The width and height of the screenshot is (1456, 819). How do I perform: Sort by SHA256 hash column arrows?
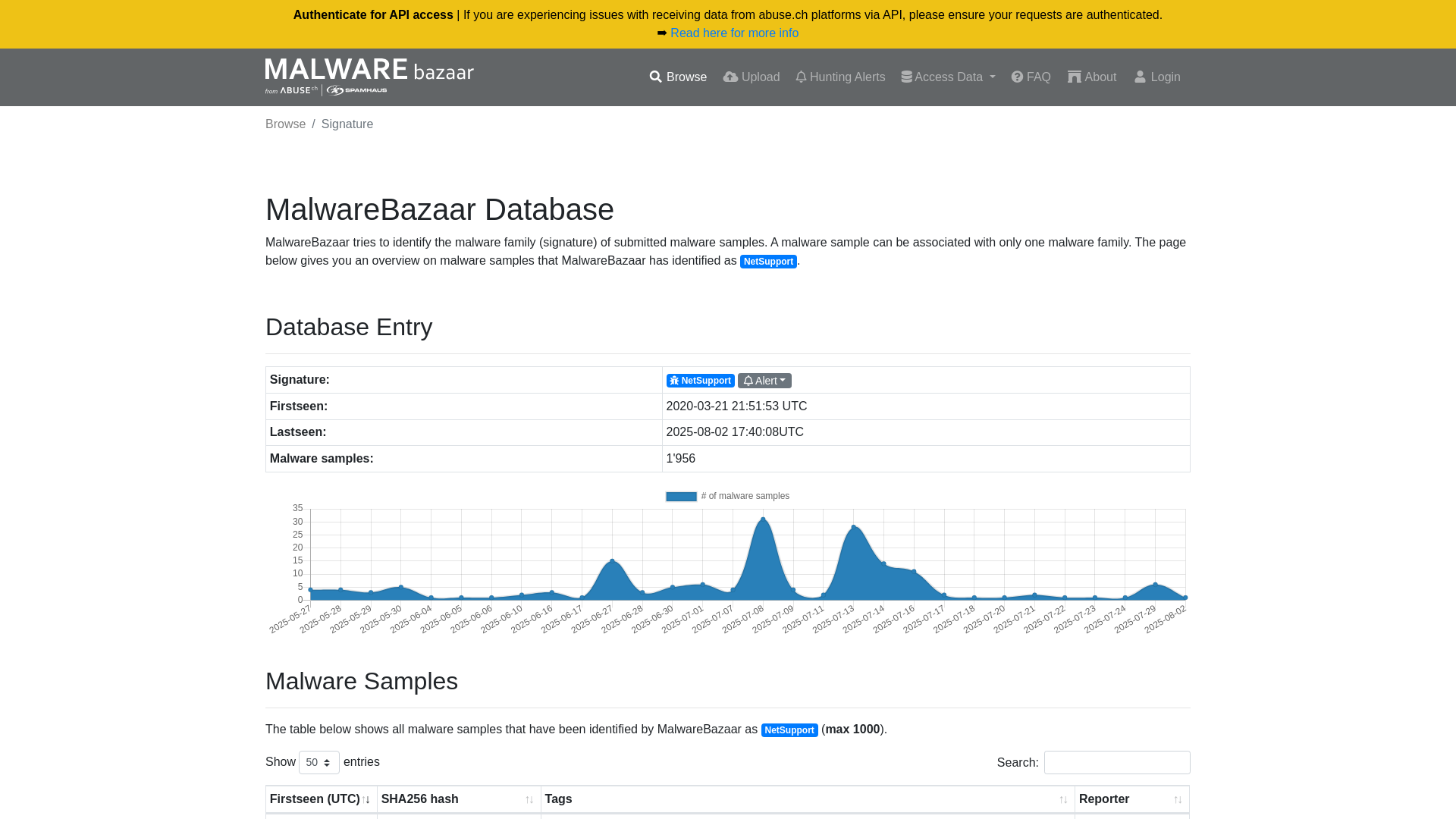529,800
